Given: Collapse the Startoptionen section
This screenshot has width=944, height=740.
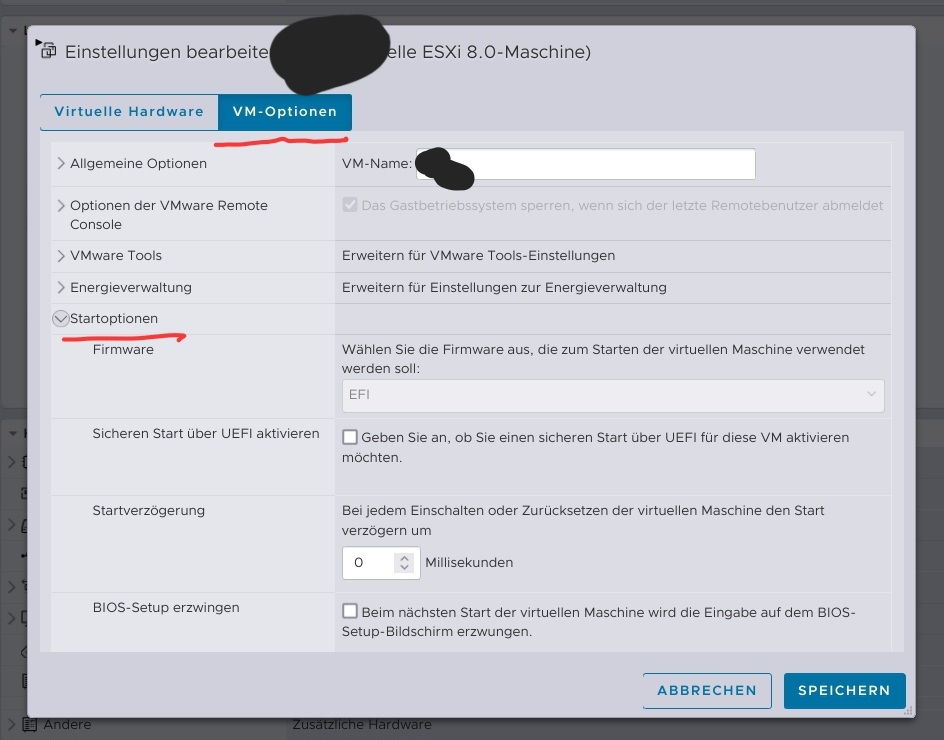Looking at the screenshot, I should [60, 319].
